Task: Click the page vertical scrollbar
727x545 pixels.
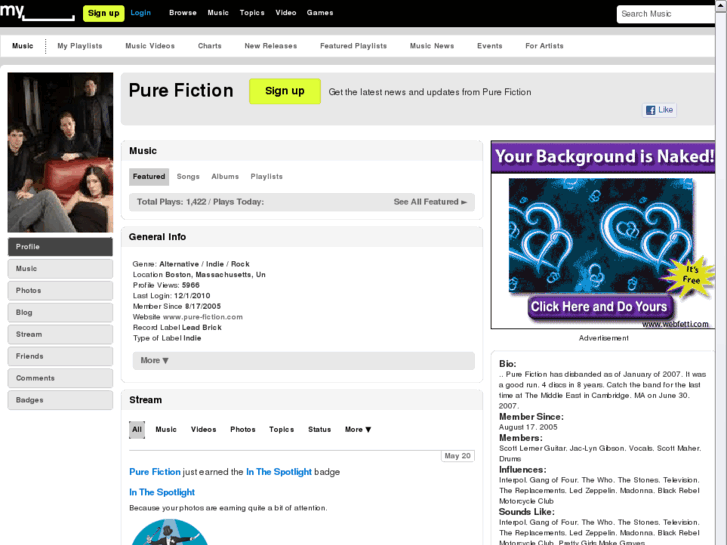Action: [x=721, y=272]
